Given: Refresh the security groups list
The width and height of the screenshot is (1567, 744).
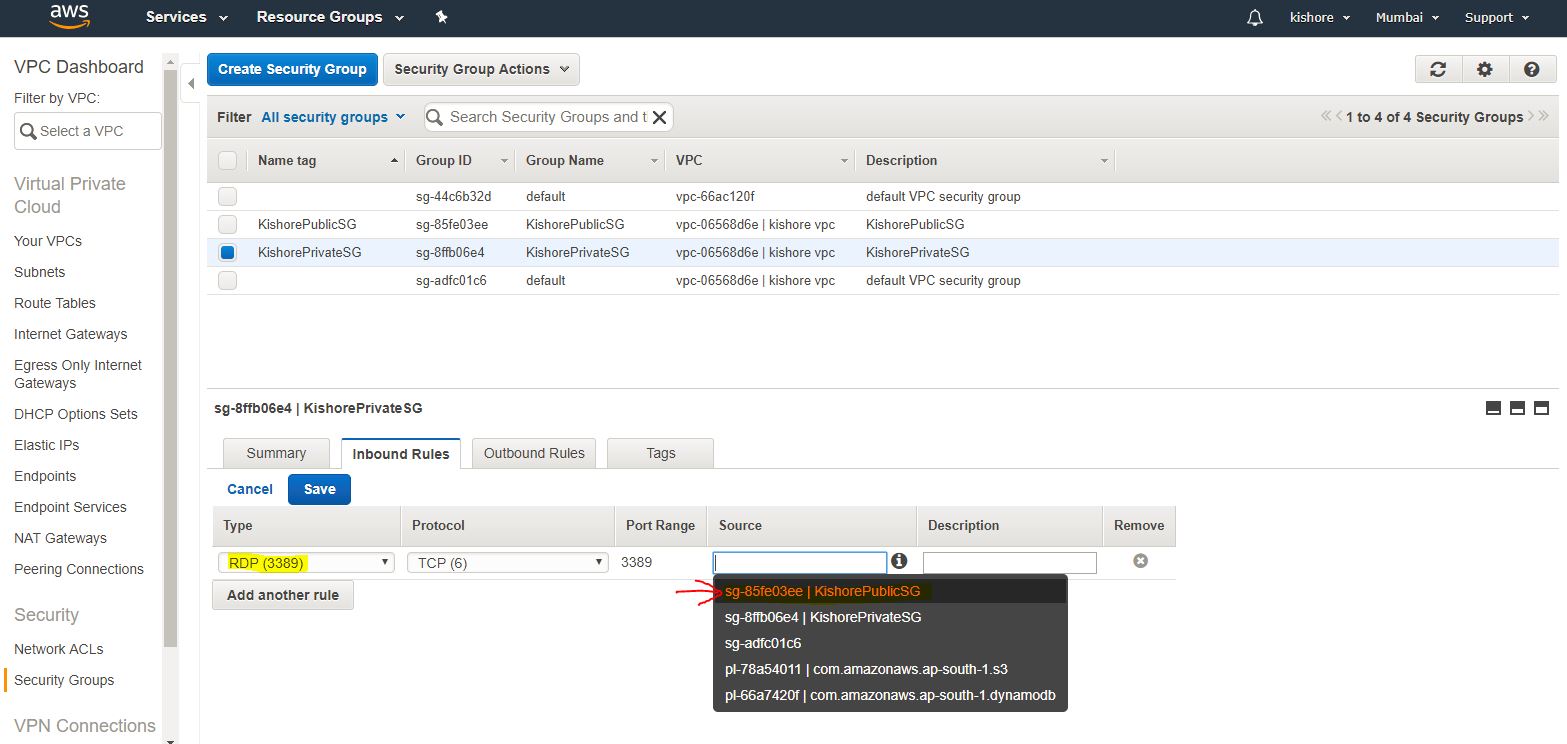Looking at the screenshot, I should pyautogui.click(x=1438, y=69).
